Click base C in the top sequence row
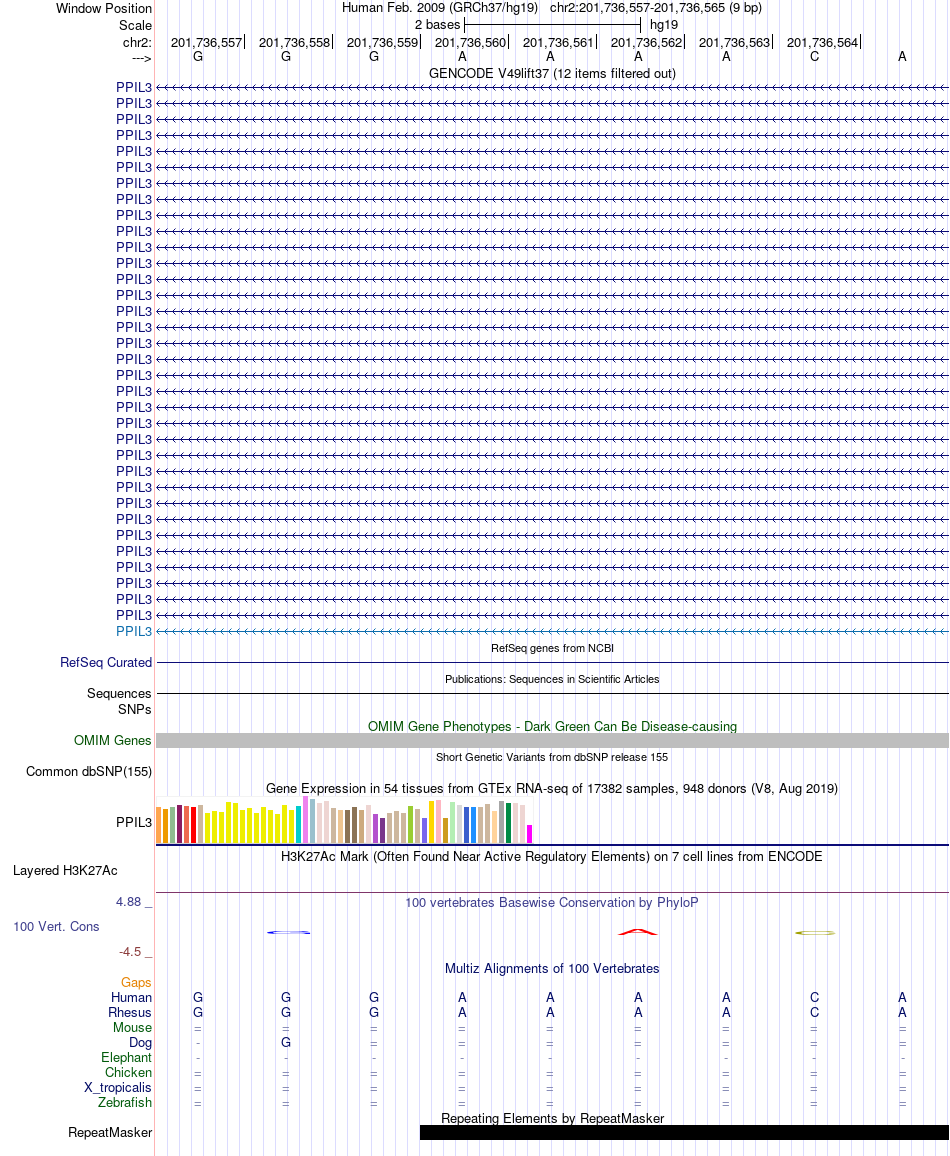 click(814, 57)
